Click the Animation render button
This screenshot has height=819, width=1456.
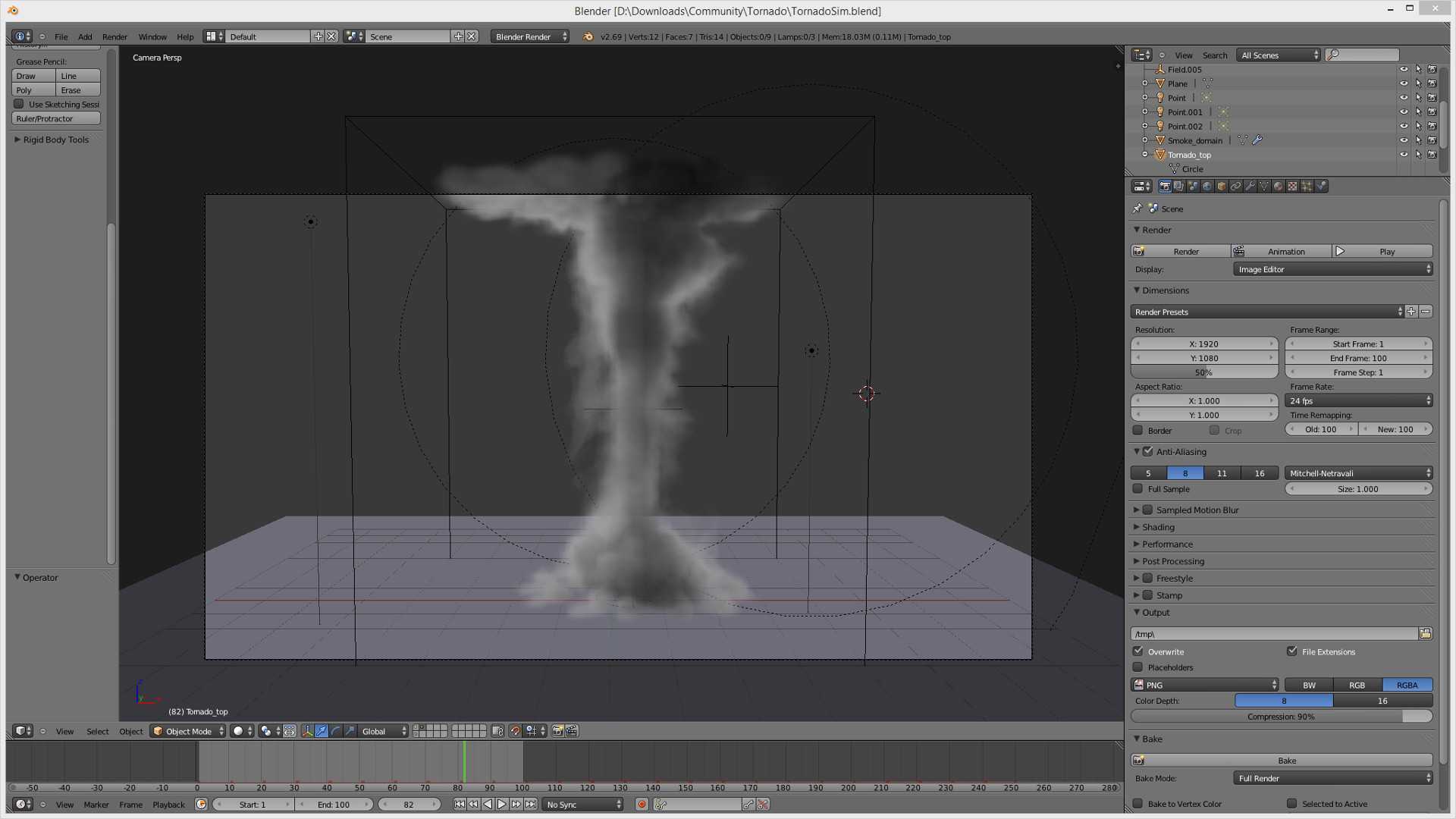pyautogui.click(x=1282, y=251)
